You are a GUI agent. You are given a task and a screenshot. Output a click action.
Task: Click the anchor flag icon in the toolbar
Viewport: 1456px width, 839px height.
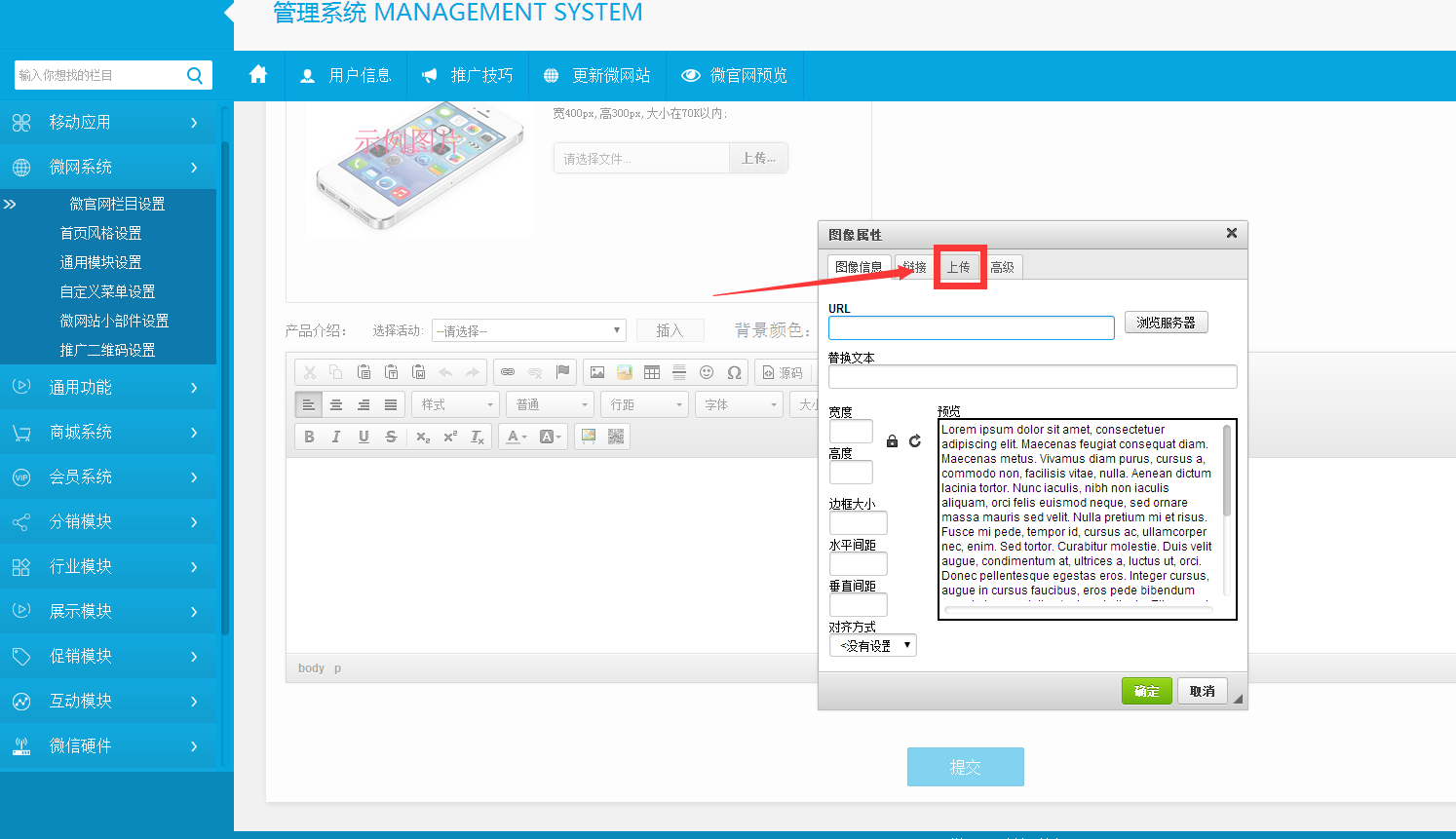coord(562,372)
